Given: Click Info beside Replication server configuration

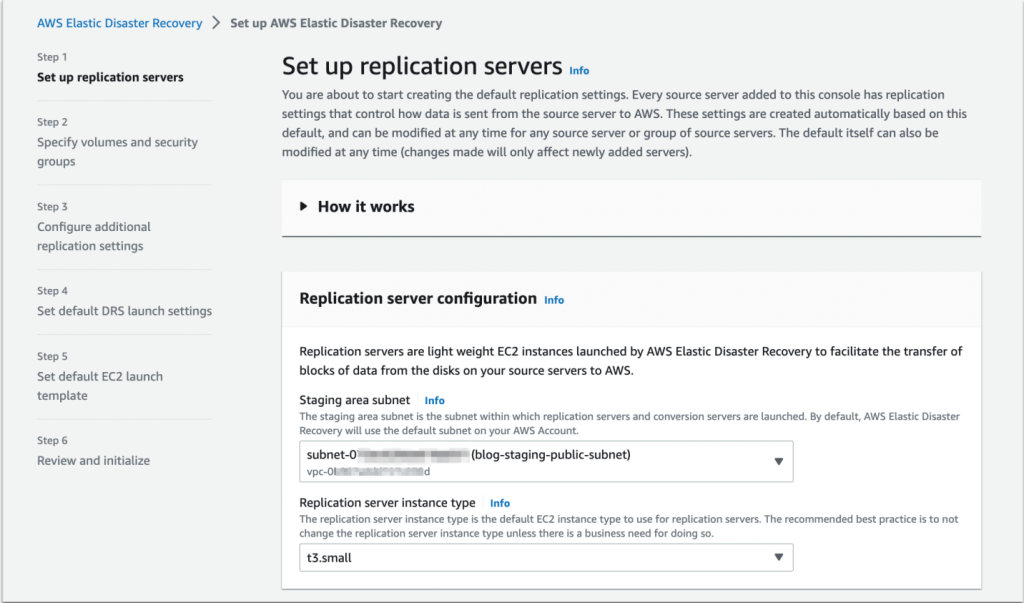Looking at the screenshot, I should 554,301.
